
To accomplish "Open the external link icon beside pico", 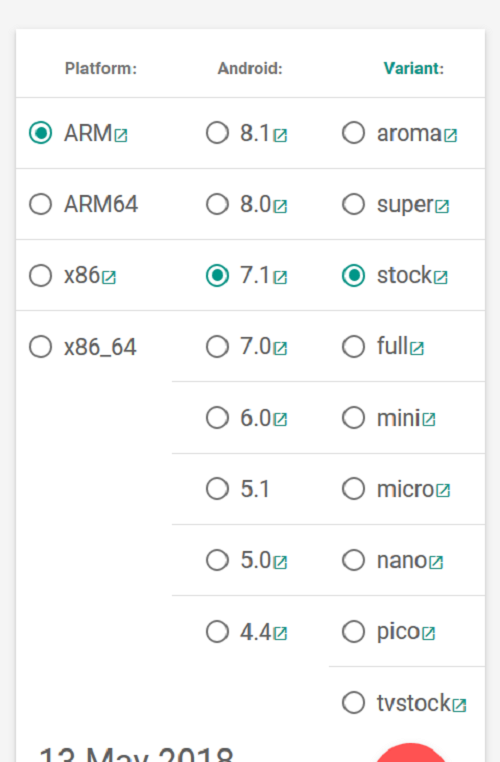I will click(x=429, y=633).
